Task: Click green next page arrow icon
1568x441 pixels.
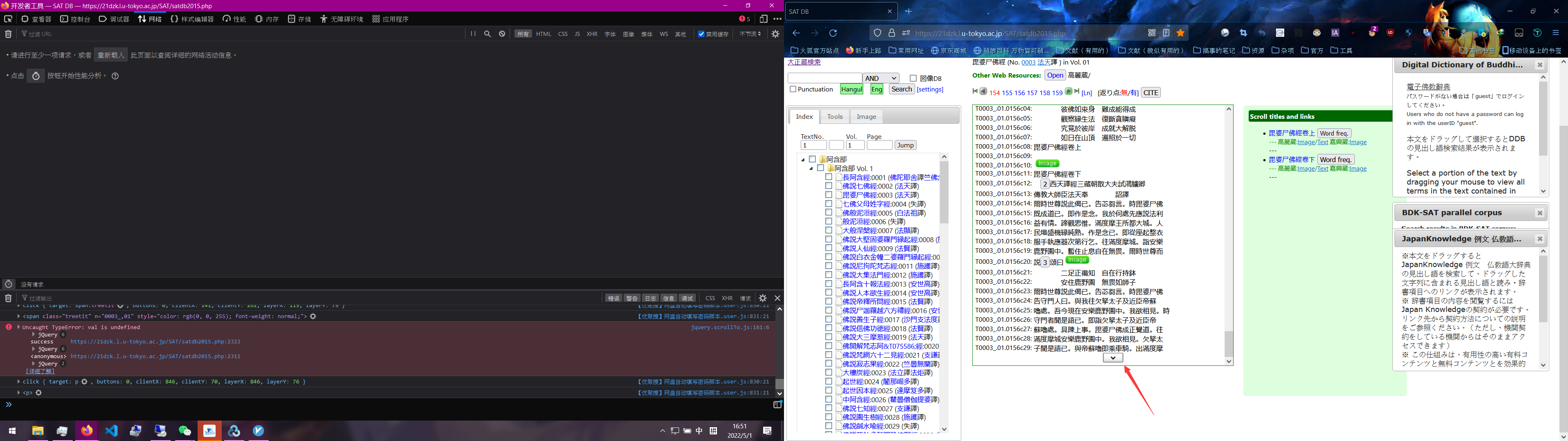Action: [1068, 92]
